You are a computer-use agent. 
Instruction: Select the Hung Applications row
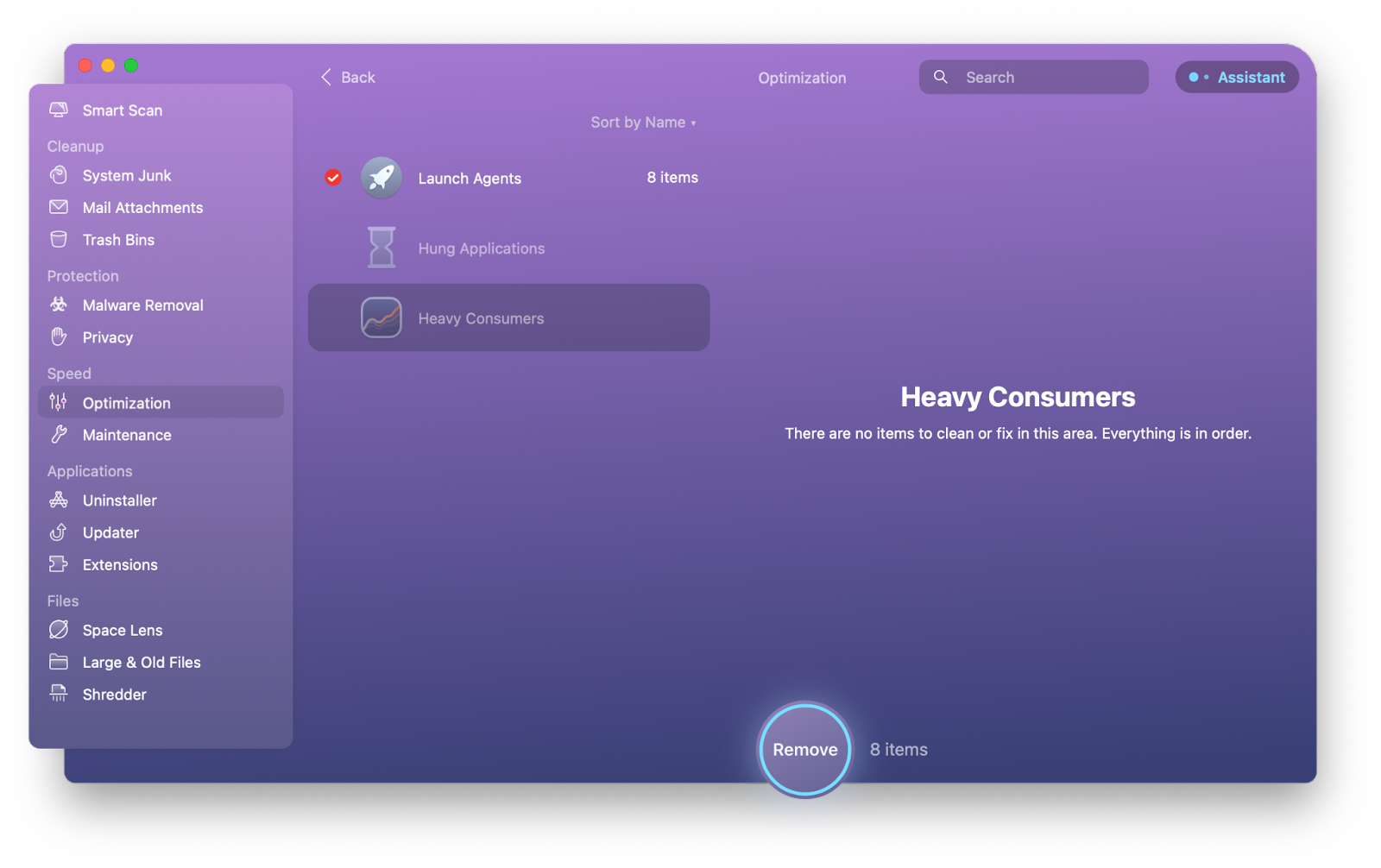pyautogui.click(x=509, y=248)
